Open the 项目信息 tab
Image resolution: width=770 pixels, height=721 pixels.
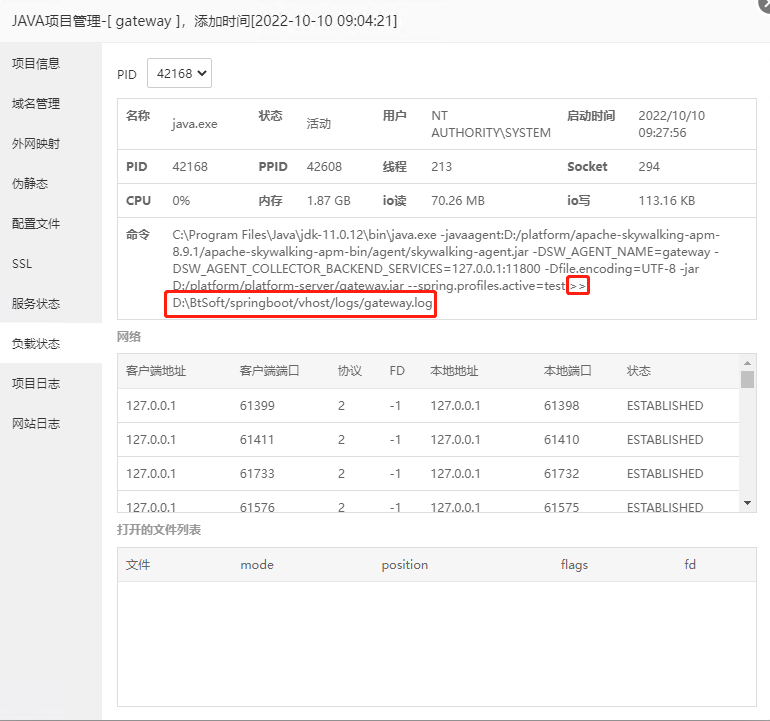36,63
